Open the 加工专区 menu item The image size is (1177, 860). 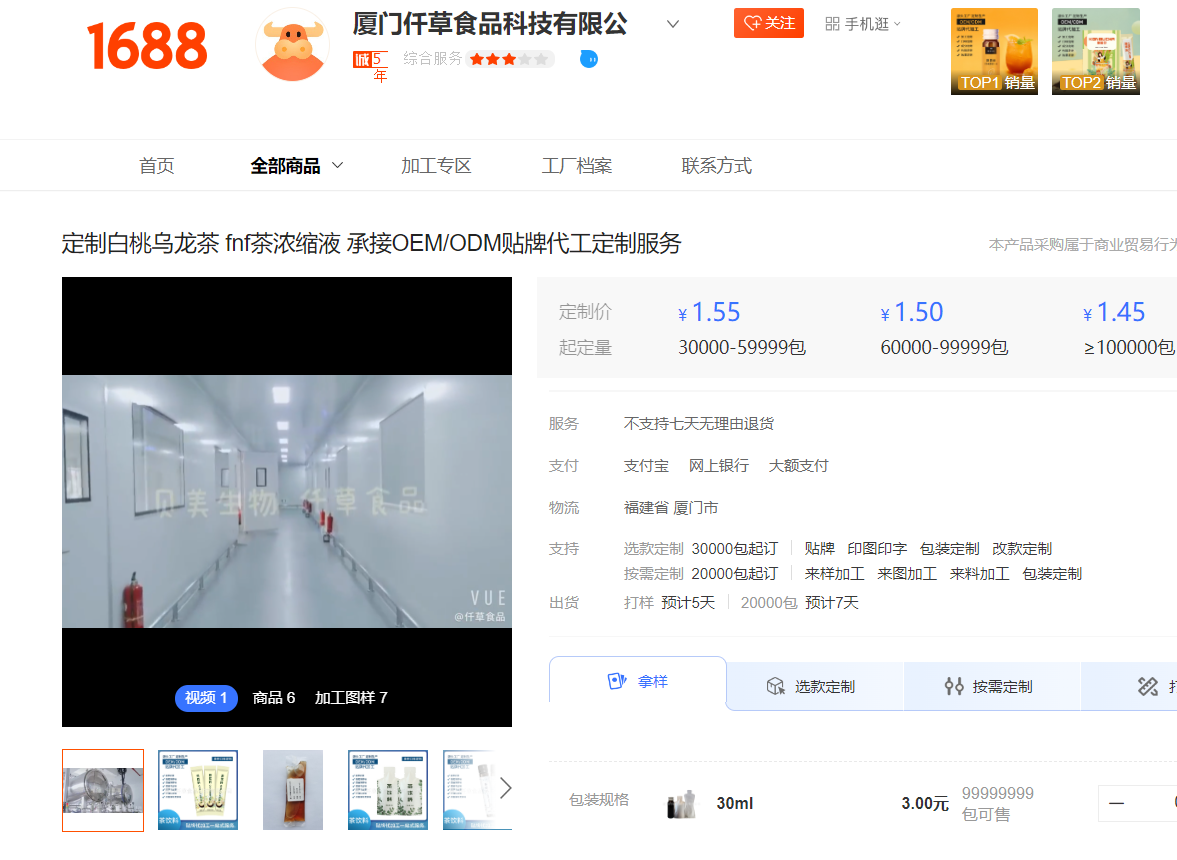[436, 166]
